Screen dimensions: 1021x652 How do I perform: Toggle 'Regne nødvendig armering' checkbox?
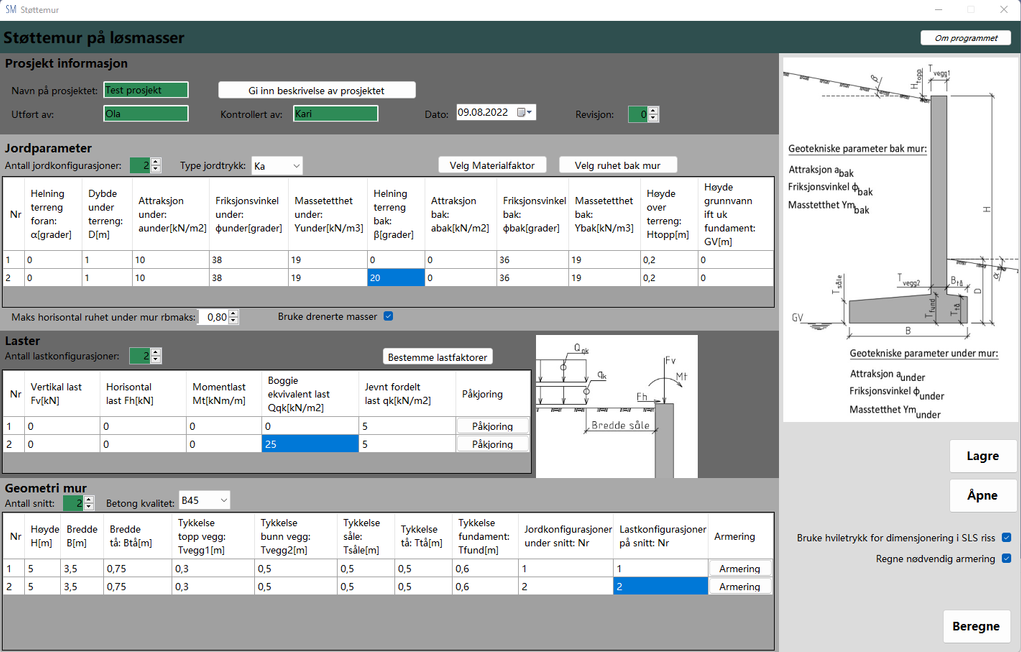[x=1006, y=558]
